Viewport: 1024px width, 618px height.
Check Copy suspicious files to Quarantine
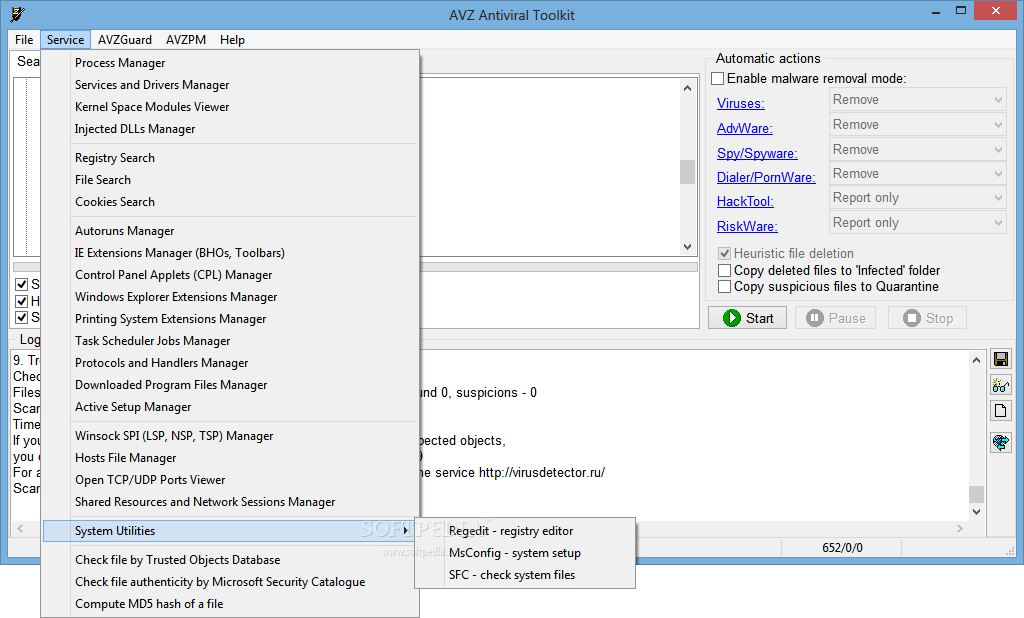click(724, 287)
